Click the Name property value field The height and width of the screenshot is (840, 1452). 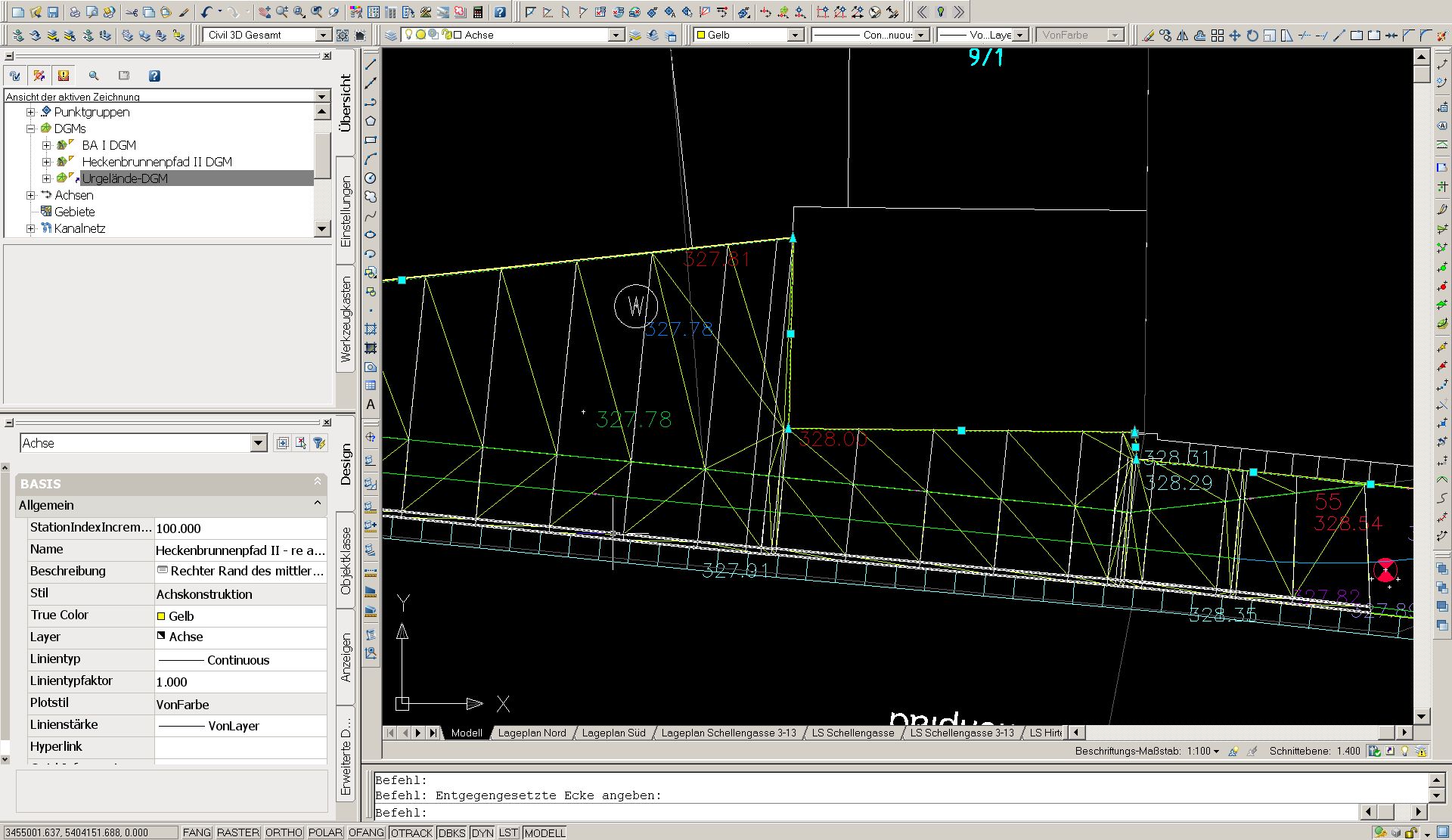[x=240, y=550]
